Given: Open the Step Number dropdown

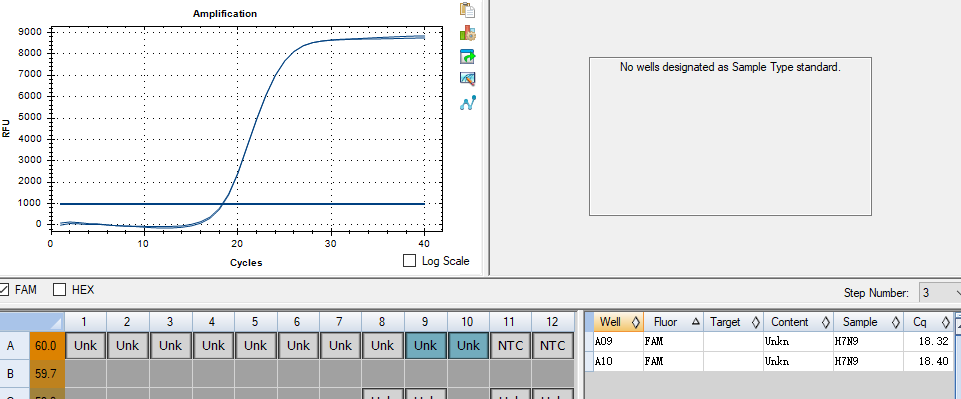Looking at the screenshot, I should click(940, 293).
